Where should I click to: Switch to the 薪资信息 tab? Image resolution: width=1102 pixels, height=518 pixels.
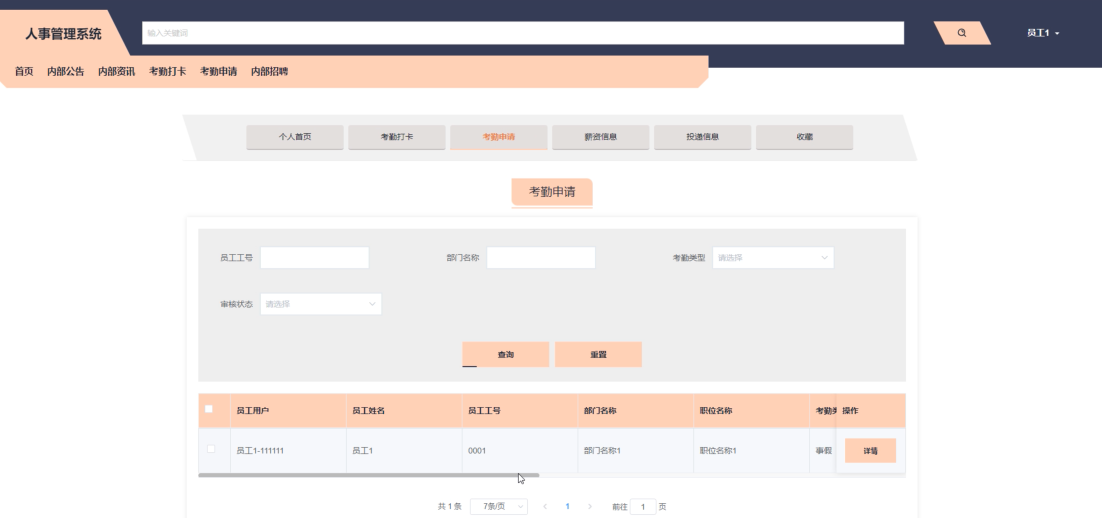point(601,137)
